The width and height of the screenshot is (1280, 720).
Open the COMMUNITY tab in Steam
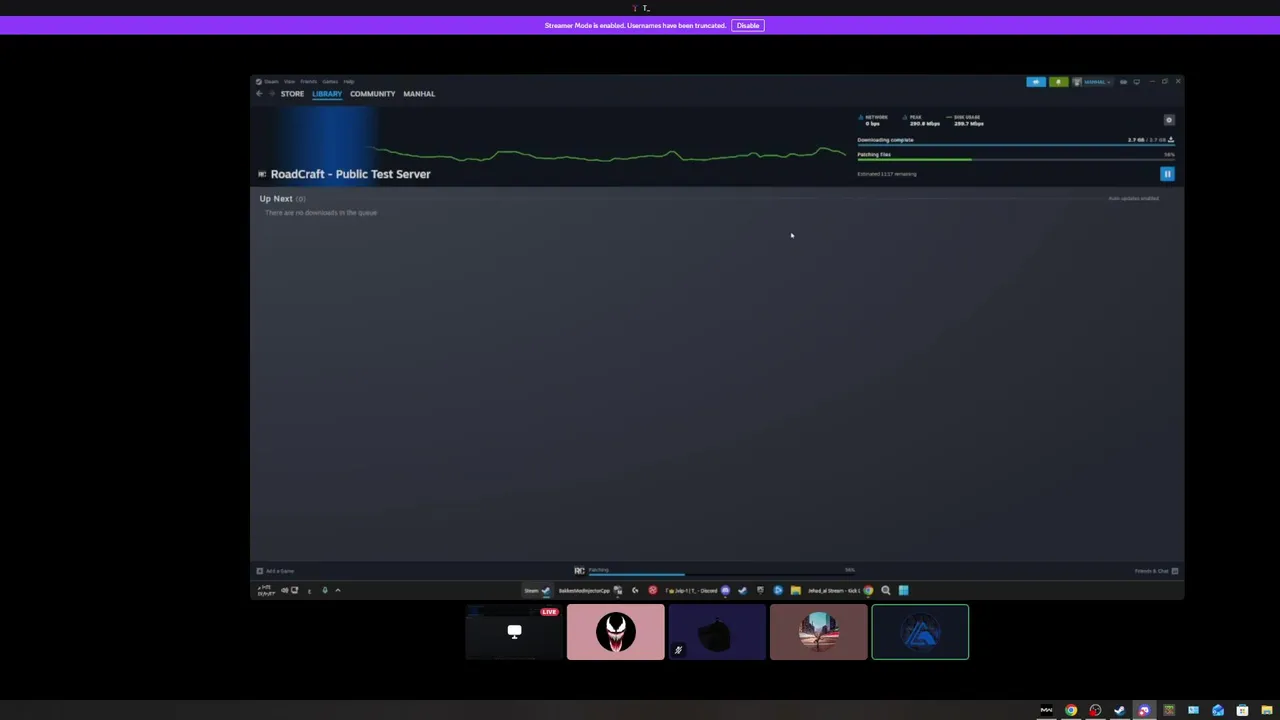(372, 94)
